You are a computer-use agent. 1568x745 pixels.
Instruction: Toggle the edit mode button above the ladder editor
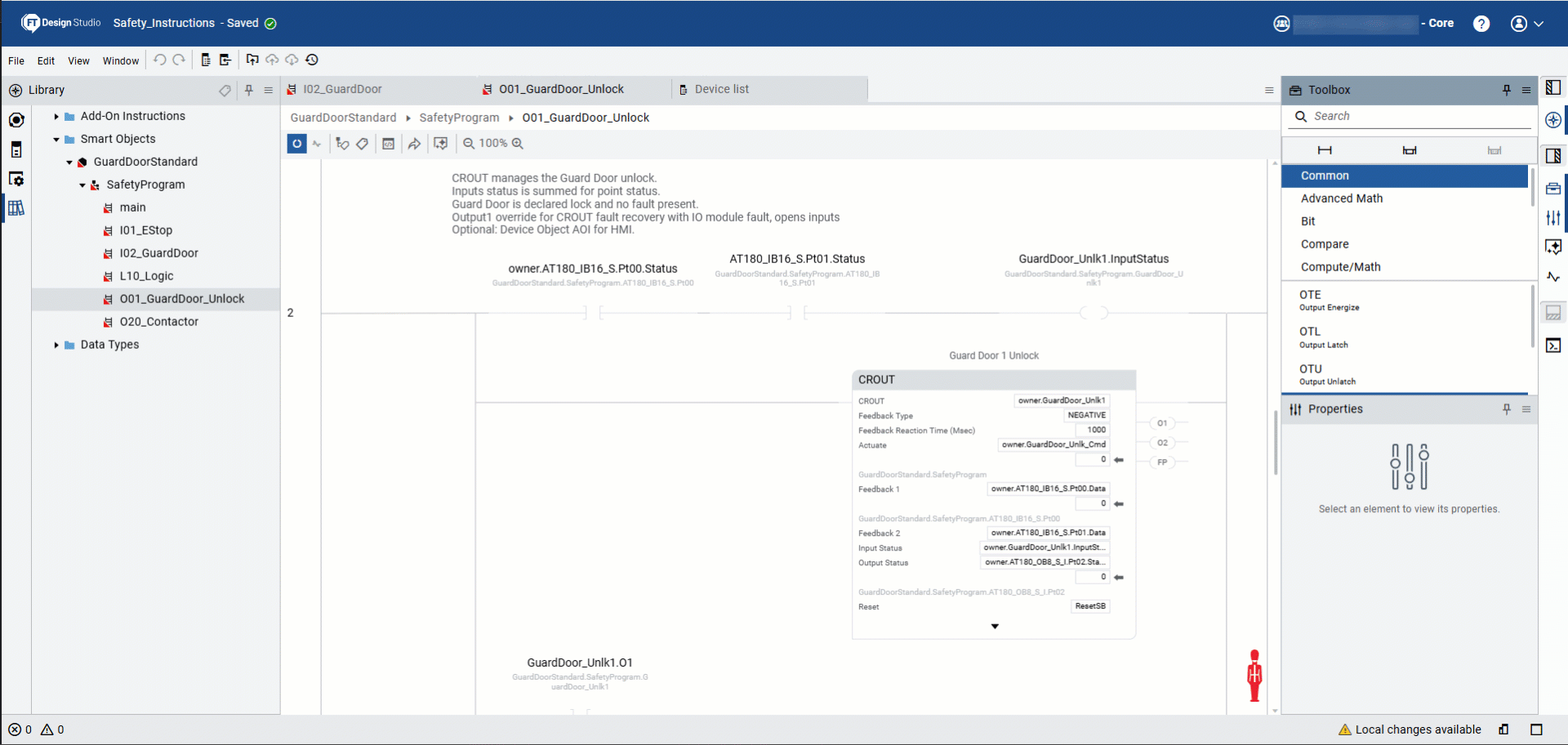[296, 143]
